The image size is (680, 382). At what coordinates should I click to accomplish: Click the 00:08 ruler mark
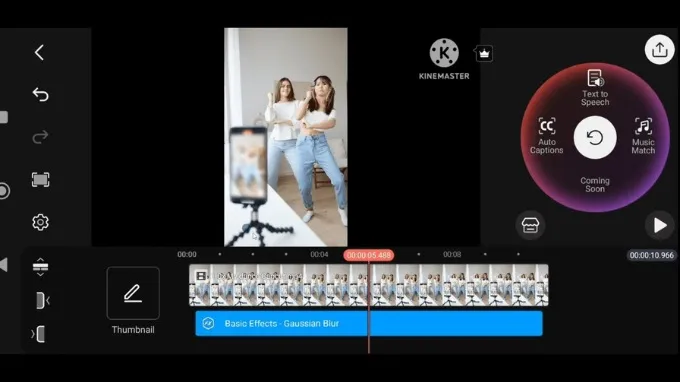(452, 255)
